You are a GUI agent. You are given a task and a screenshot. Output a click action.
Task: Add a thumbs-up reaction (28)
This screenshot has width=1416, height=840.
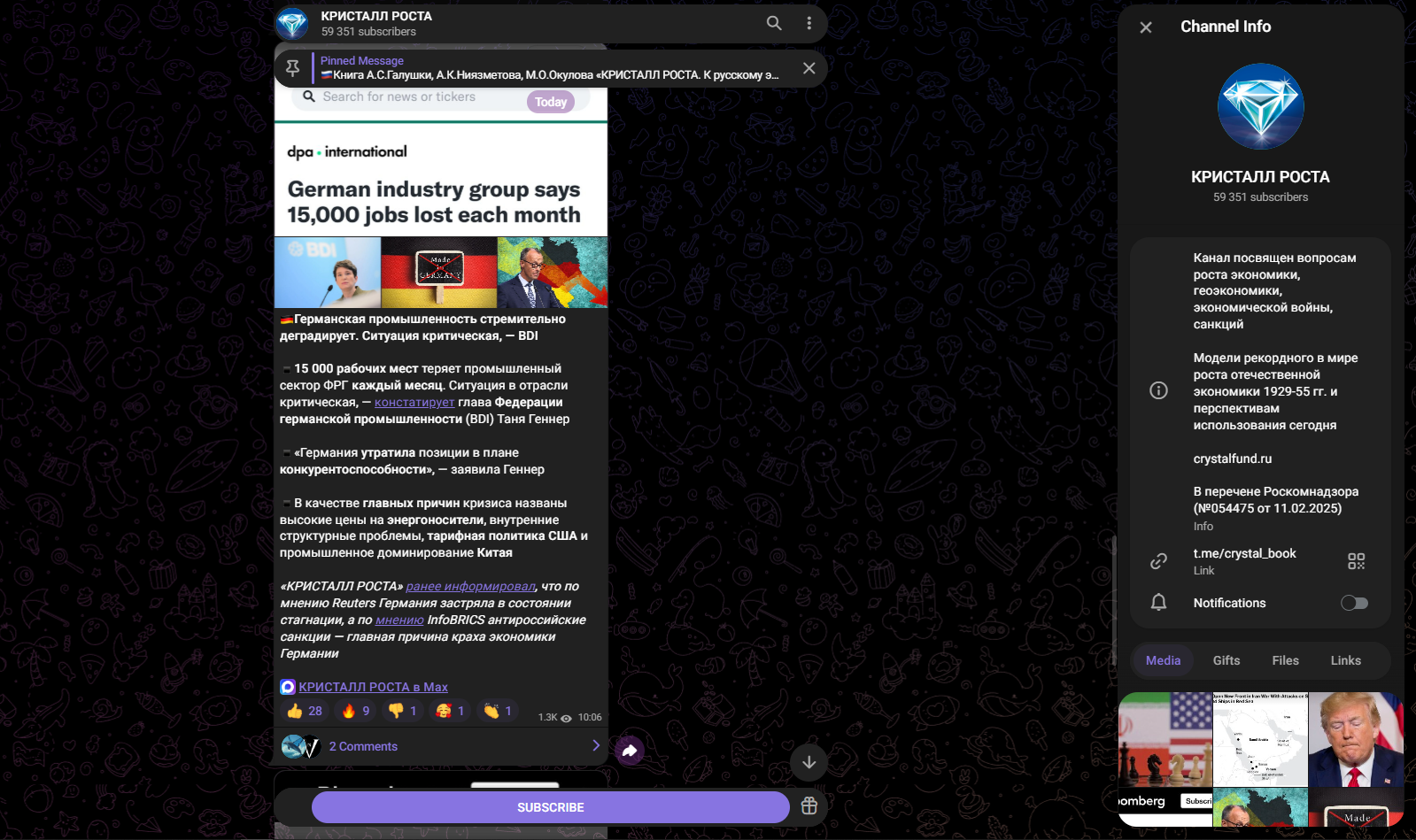point(305,711)
